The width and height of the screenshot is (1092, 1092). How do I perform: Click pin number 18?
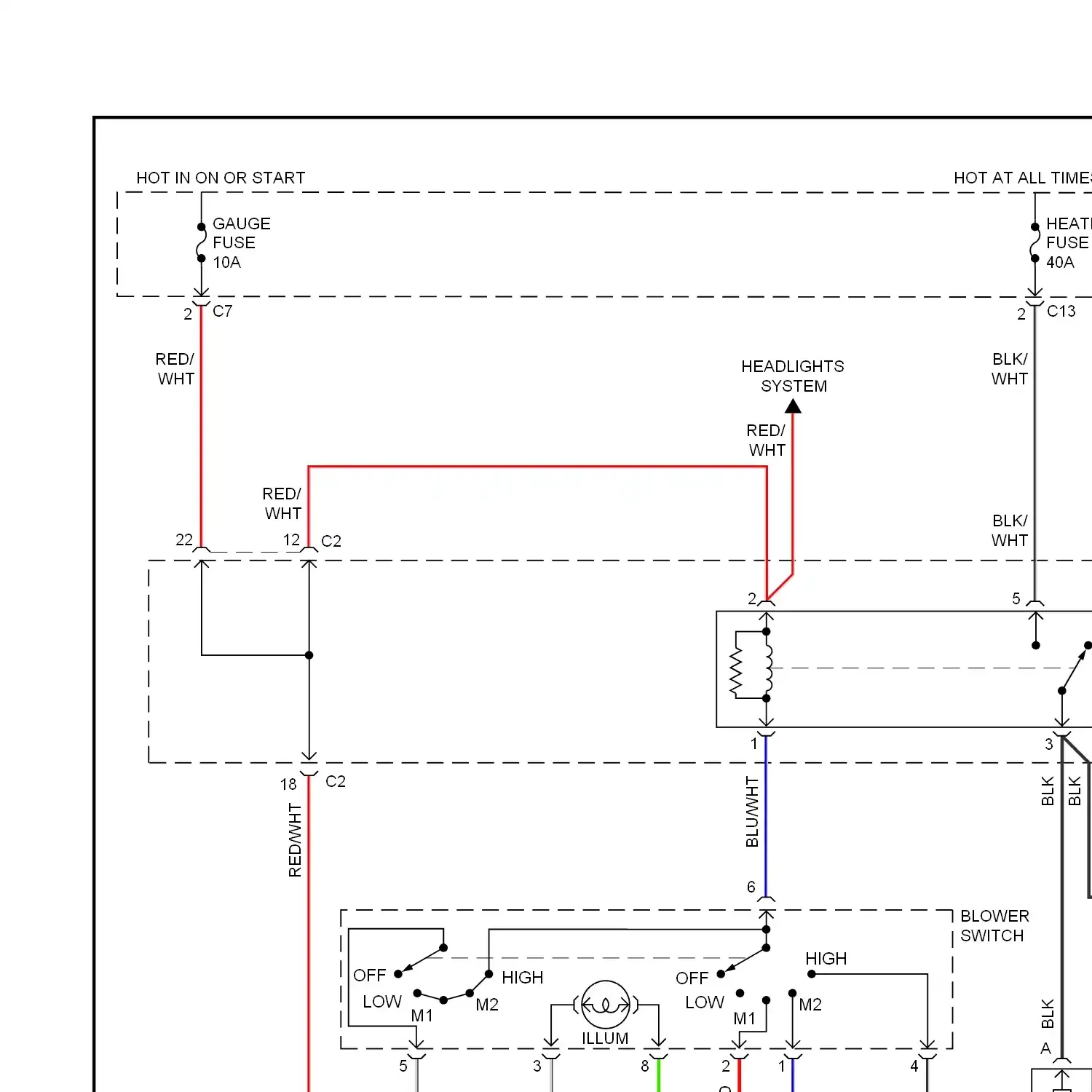[288, 784]
